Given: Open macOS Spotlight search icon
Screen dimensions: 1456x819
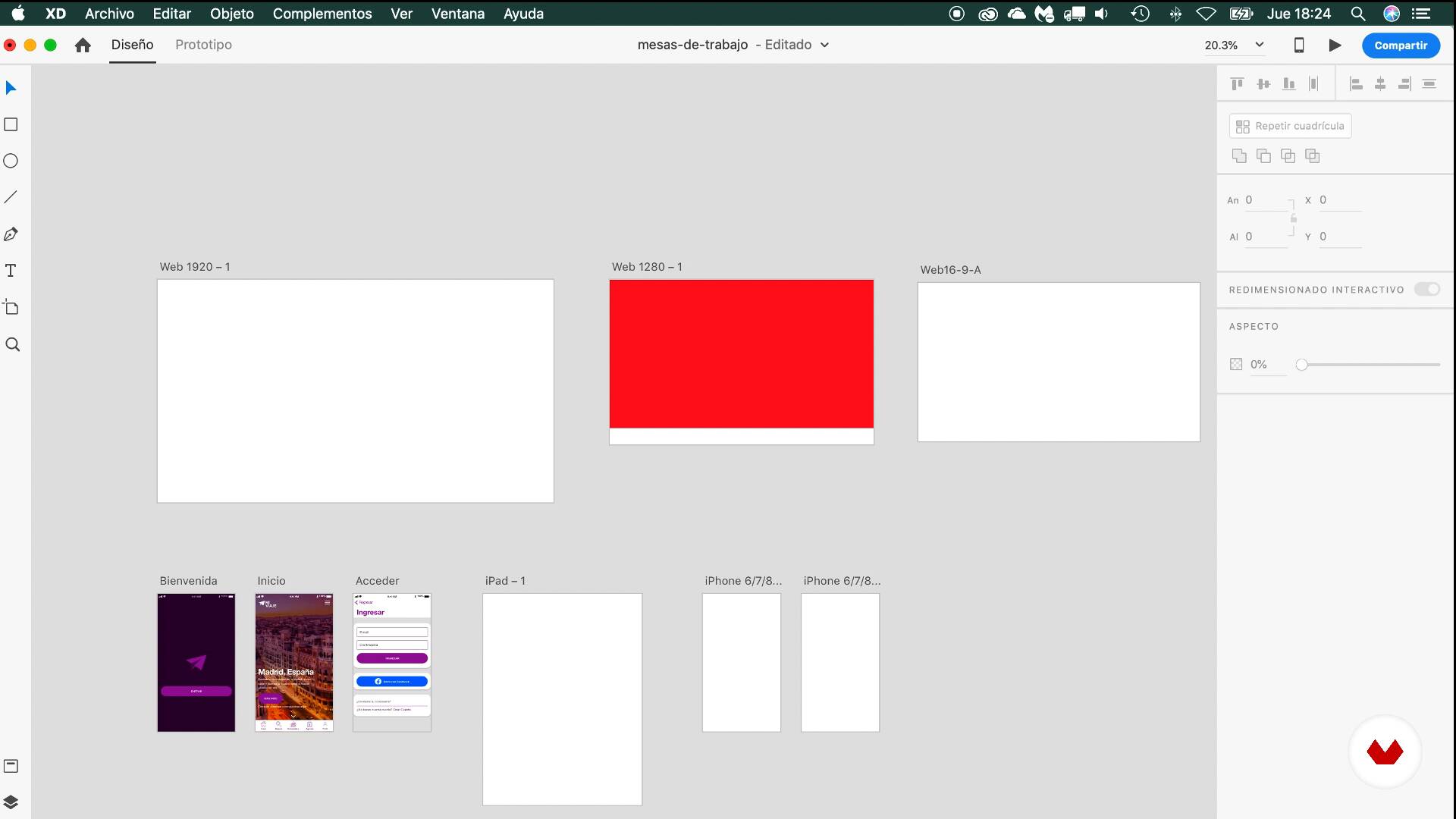Looking at the screenshot, I should point(1358,14).
